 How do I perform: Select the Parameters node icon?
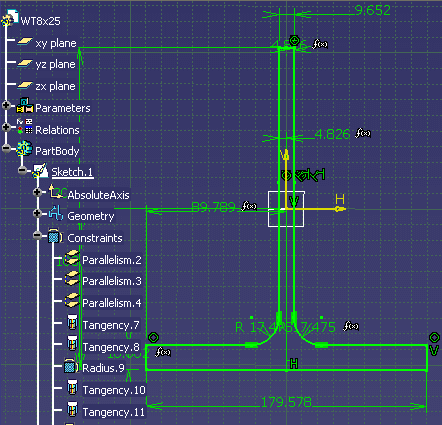[x=25, y=106]
